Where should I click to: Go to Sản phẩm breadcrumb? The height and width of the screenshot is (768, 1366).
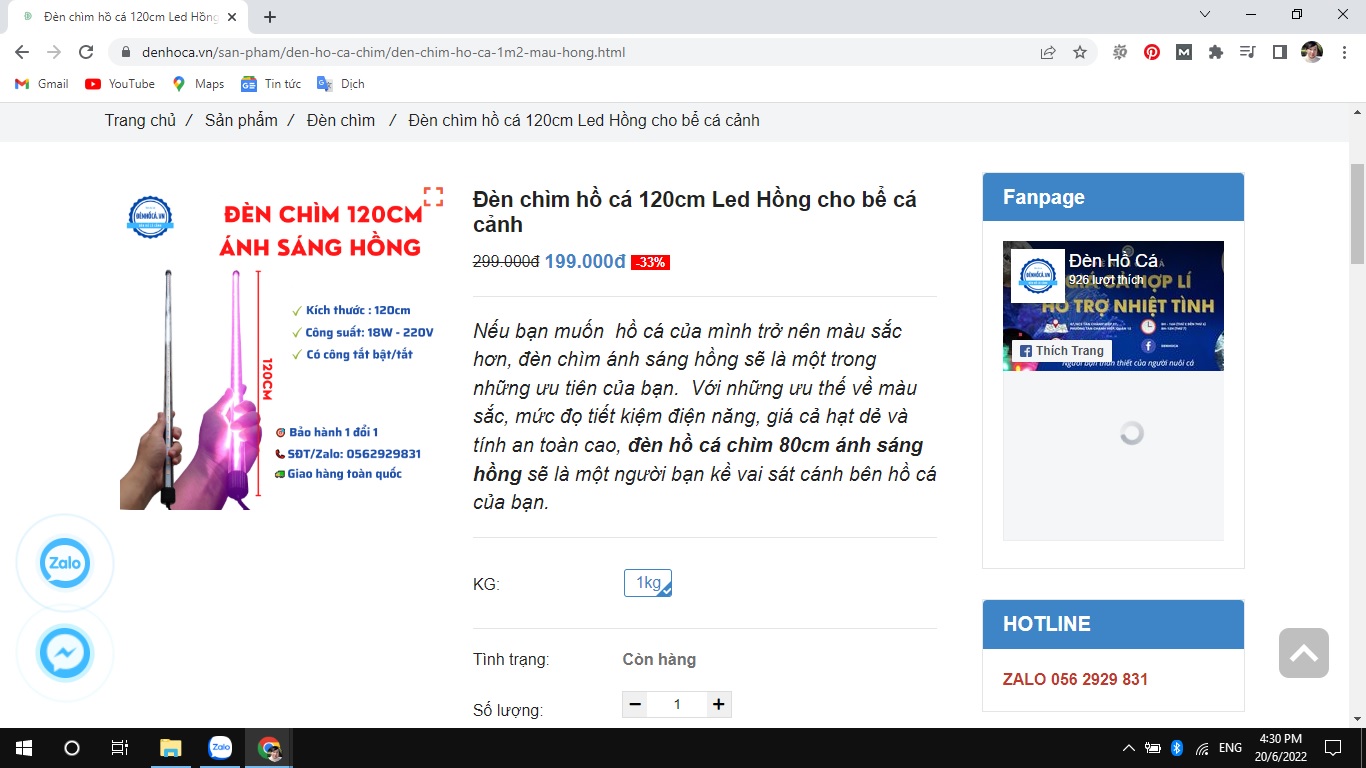241,120
